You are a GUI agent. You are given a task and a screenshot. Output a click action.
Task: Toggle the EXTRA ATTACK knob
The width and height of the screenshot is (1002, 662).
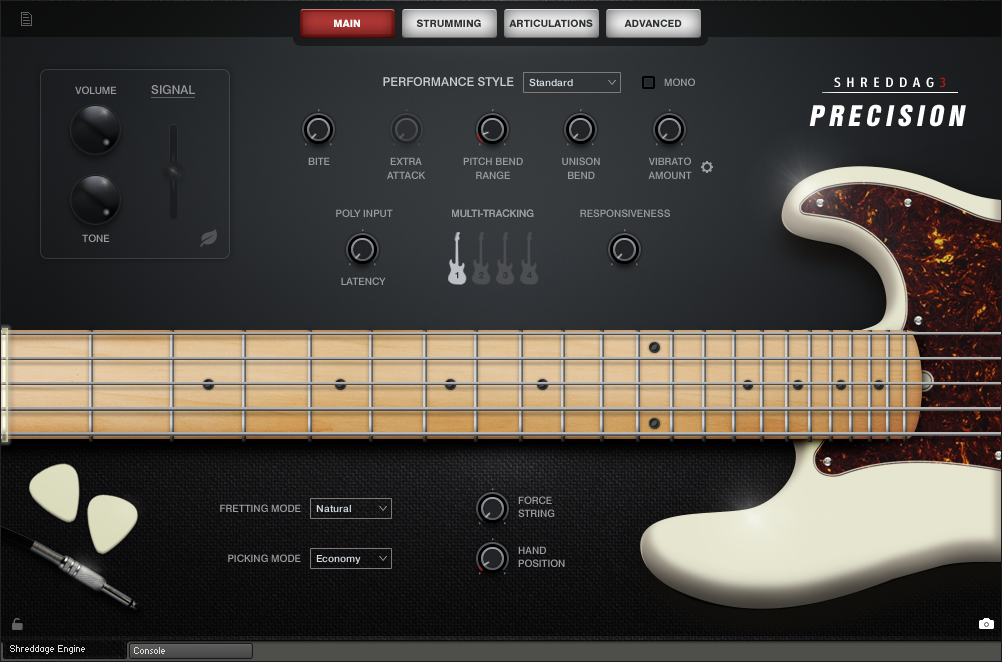(x=406, y=130)
